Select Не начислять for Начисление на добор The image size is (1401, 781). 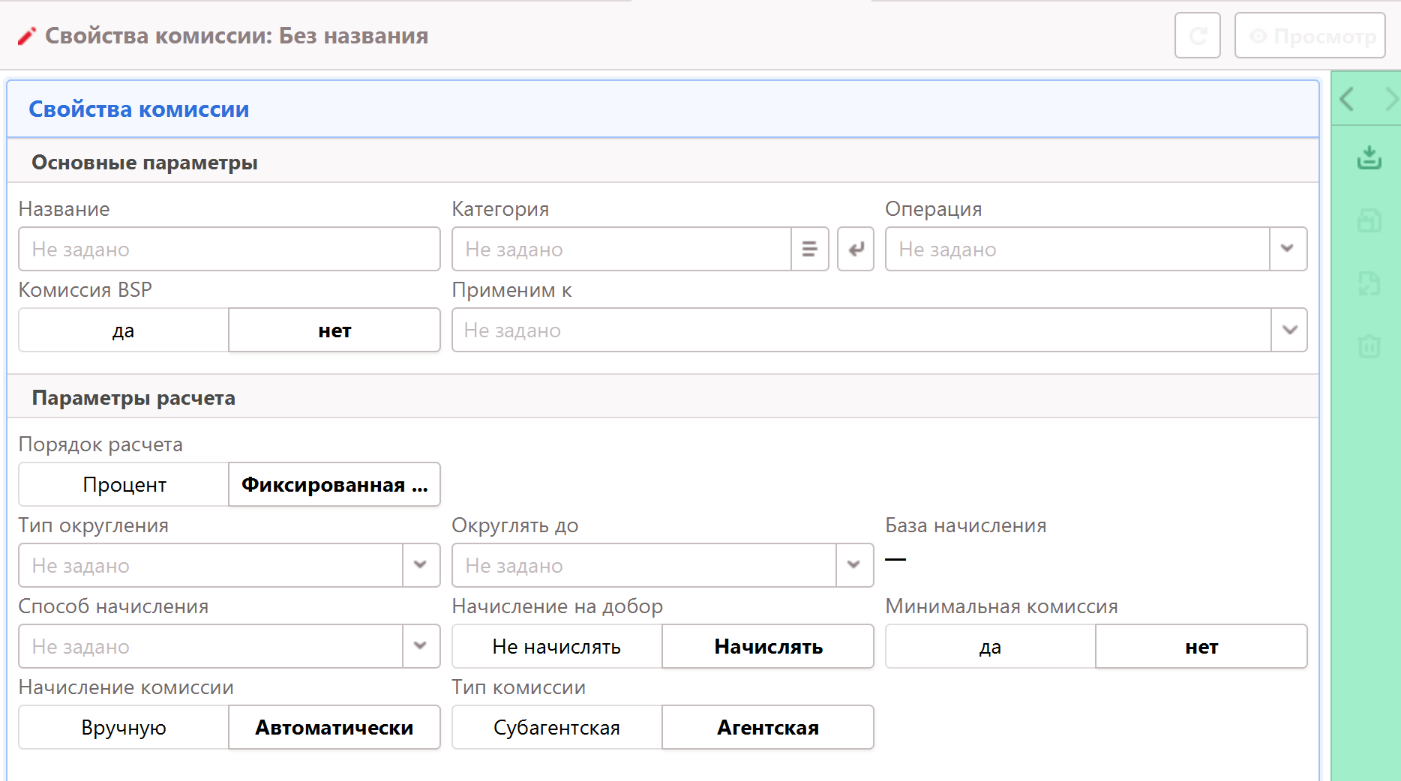point(557,647)
